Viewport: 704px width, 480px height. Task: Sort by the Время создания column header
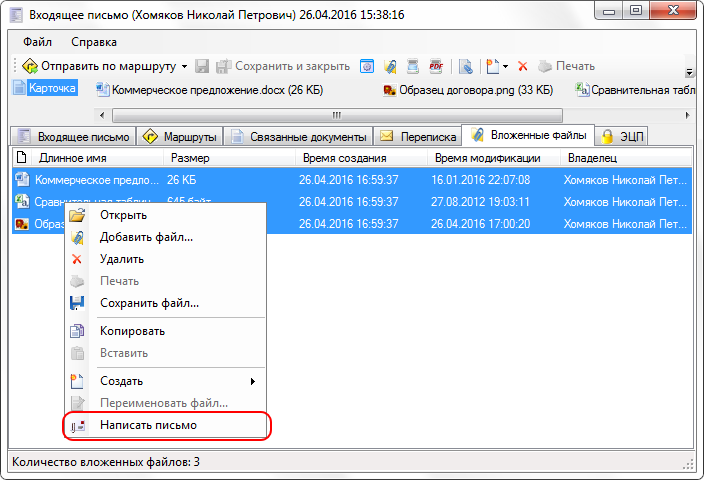pos(361,158)
